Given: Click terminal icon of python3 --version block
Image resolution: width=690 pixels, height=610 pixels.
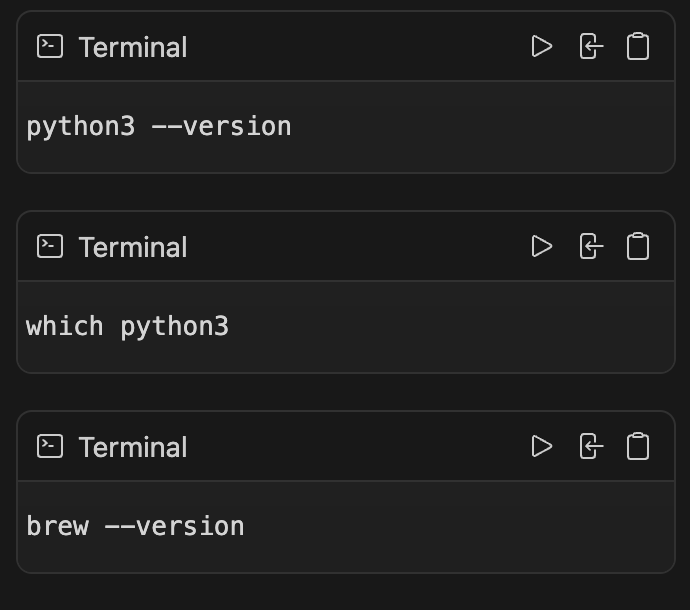Looking at the screenshot, I should pyautogui.click(x=50, y=46).
